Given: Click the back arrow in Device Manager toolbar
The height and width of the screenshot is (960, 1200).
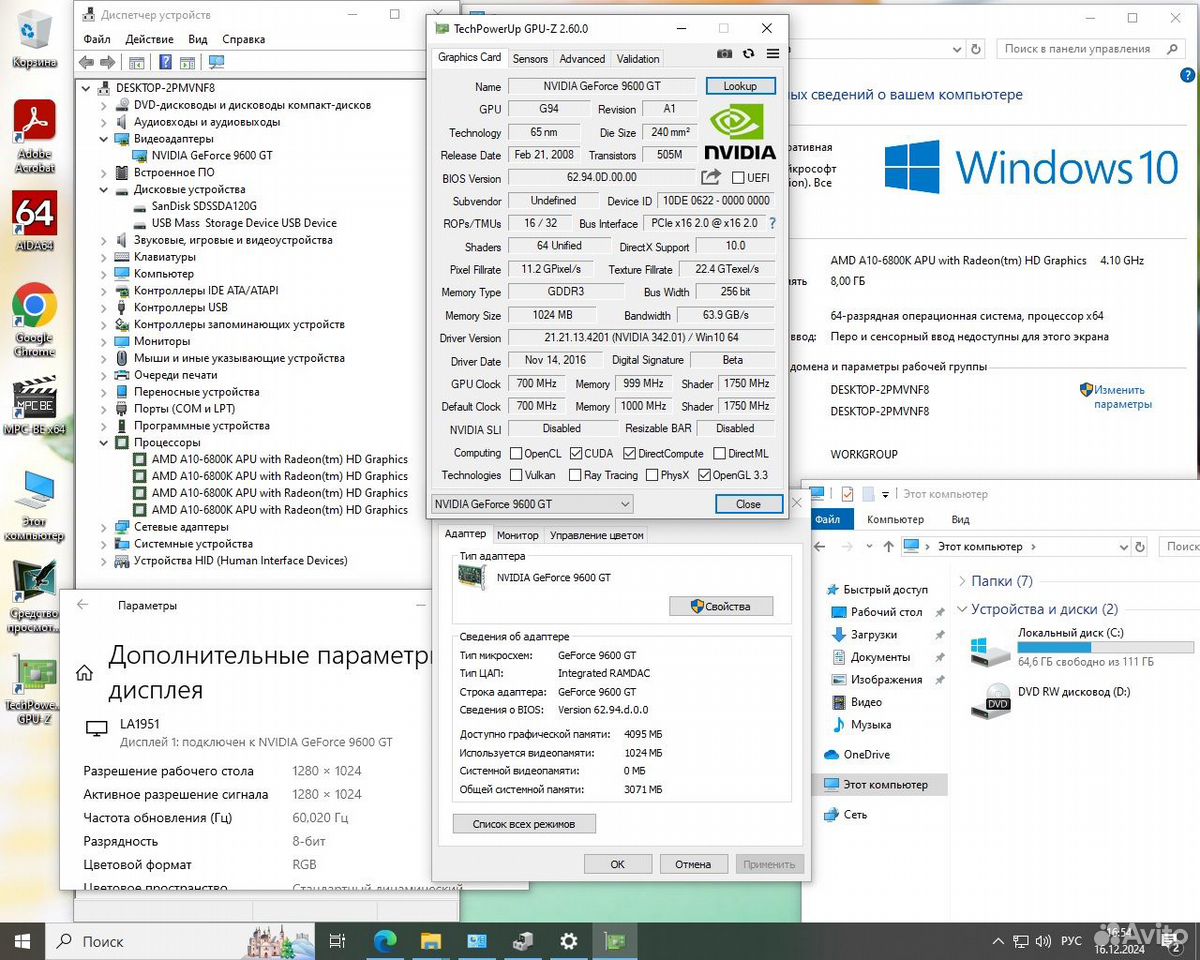Looking at the screenshot, I should [x=87, y=62].
